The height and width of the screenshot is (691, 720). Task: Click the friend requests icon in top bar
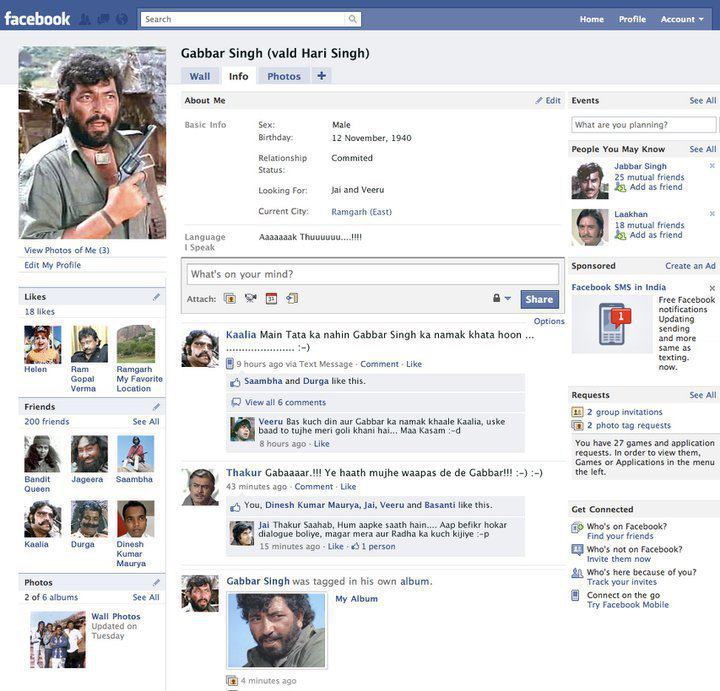[x=85, y=19]
